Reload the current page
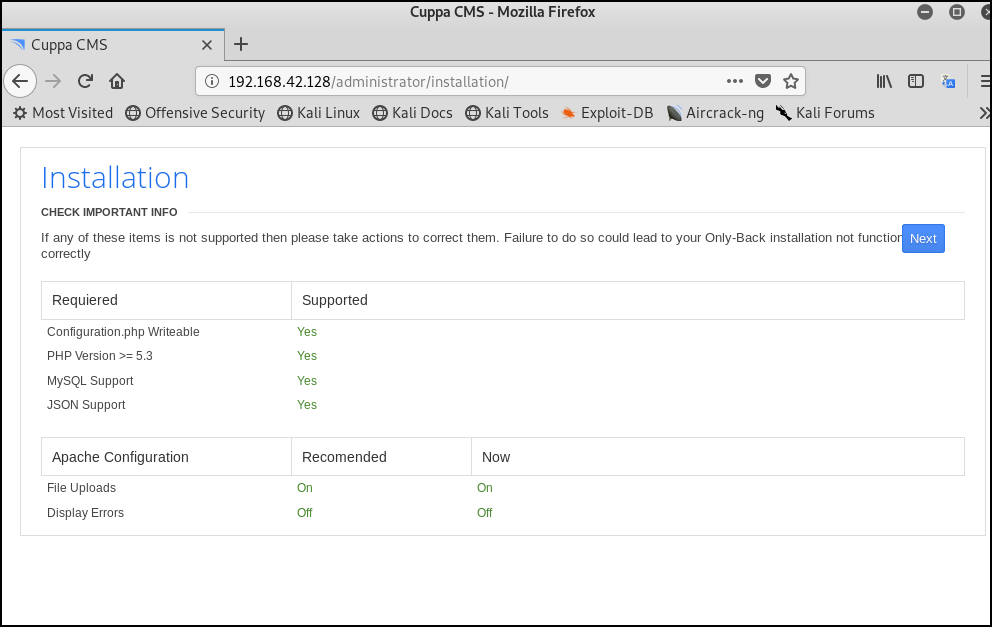The width and height of the screenshot is (992, 627). click(85, 82)
